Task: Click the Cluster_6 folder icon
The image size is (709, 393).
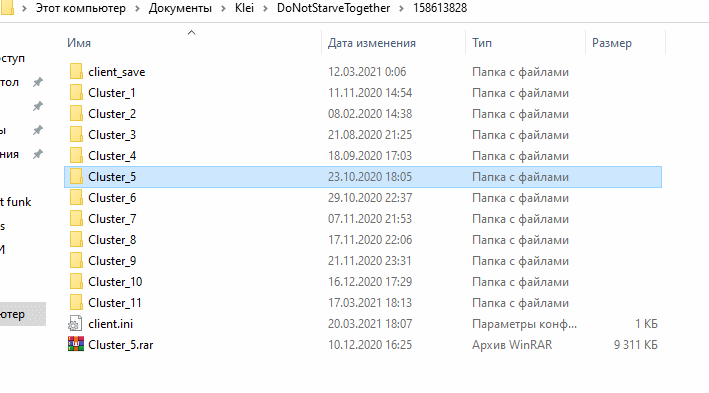Action: pyautogui.click(x=76, y=198)
